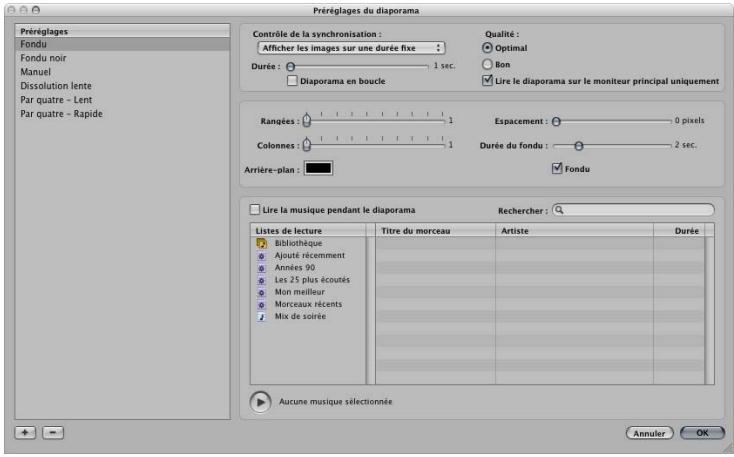The width and height of the screenshot is (734, 457).
Task: Click the Durée slider handle
Action: click(291, 67)
